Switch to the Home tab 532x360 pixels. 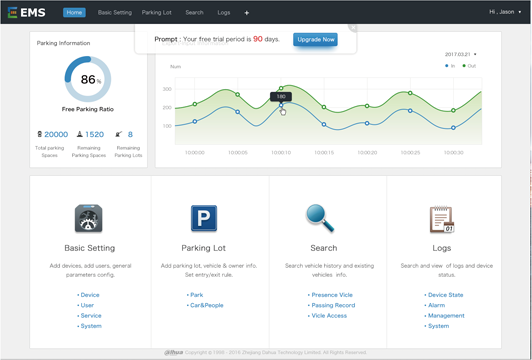coord(74,13)
